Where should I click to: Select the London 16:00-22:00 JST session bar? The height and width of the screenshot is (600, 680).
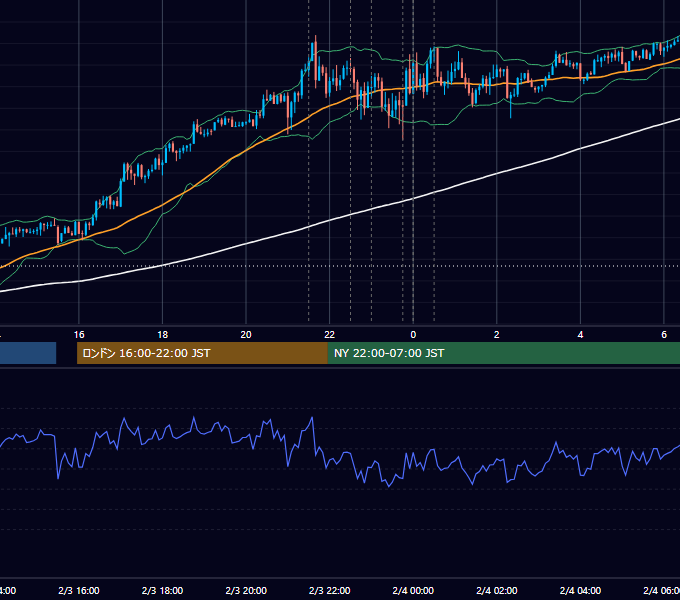[x=202, y=353]
